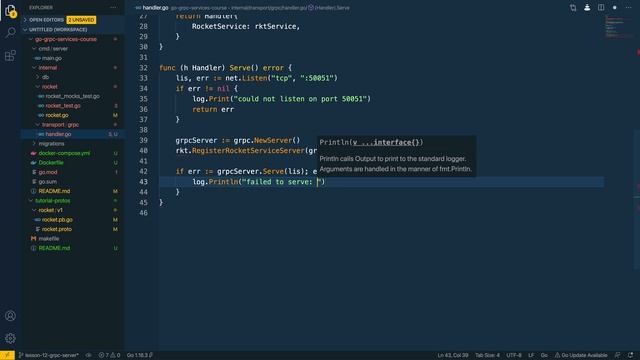
Task: Open rocket.pb.go file
Action: pos(57,220)
